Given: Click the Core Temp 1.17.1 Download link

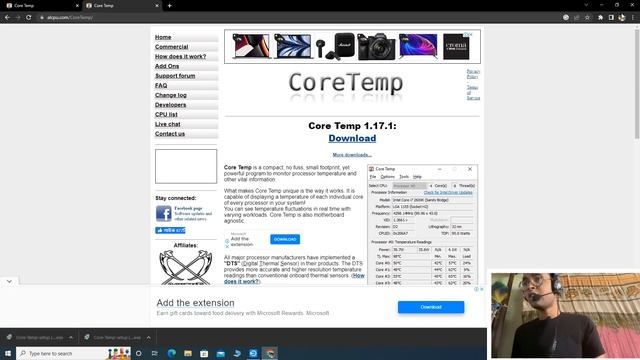Looking at the screenshot, I should coord(352,138).
